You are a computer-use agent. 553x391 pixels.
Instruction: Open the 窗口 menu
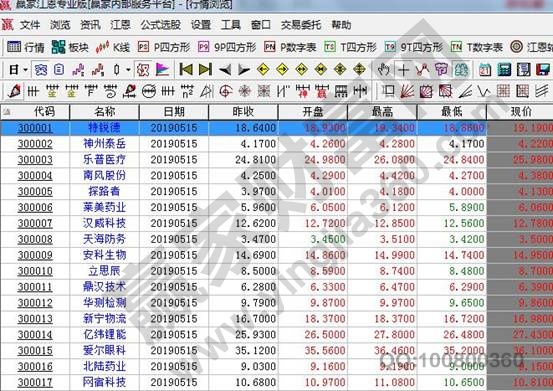[x=261, y=25]
